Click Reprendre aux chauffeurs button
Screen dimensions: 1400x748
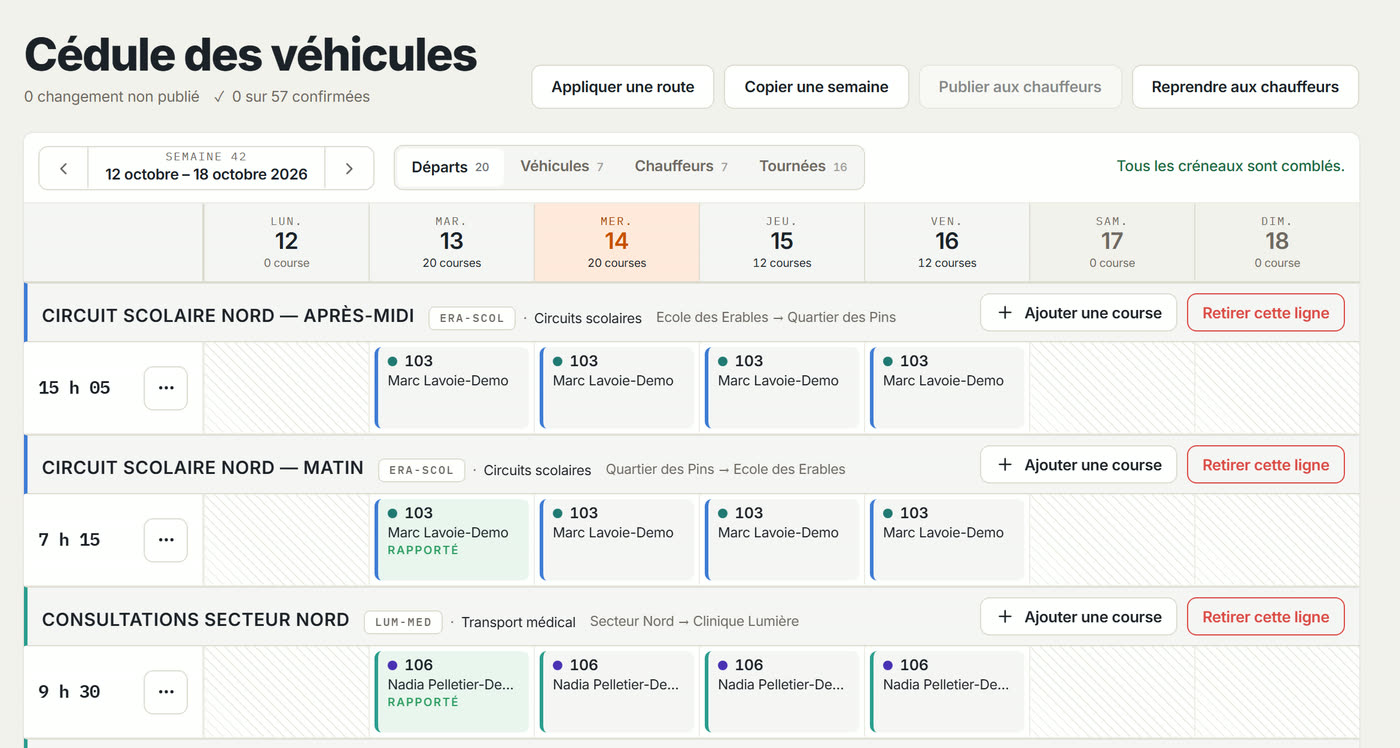(1245, 87)
